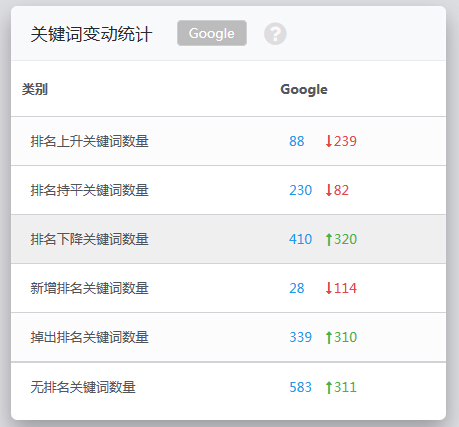Open the blue value 339
Viewport: 459px width, 427px height.
(x=300, y=337)
